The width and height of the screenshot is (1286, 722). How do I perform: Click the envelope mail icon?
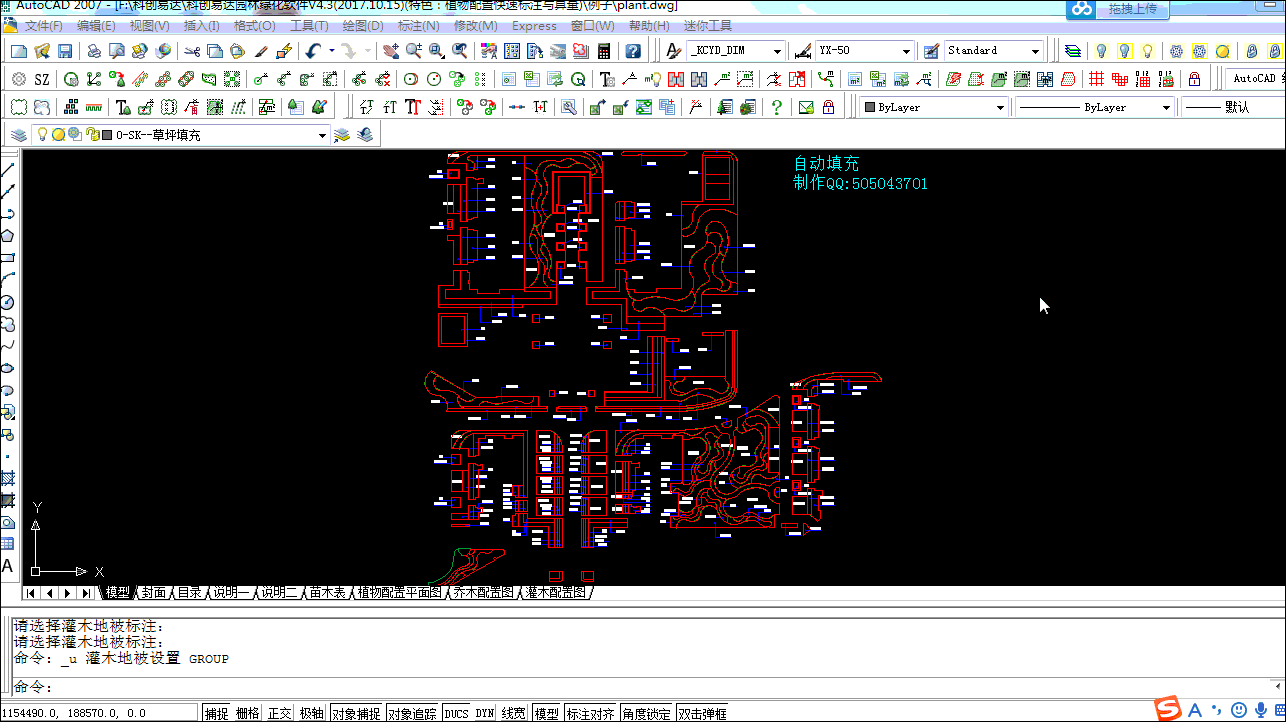click(806, 107)
